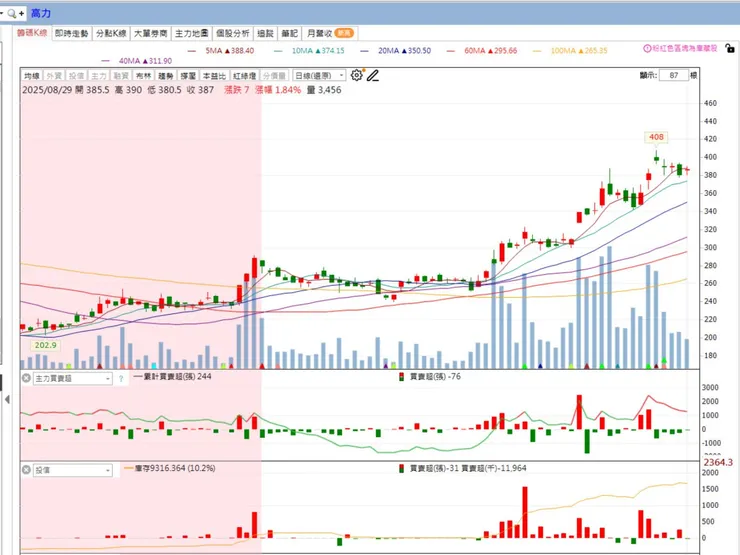Toggle the 撐壓 support-resistance button
This screenshot has height=555, width=740.
pos(188,76)
